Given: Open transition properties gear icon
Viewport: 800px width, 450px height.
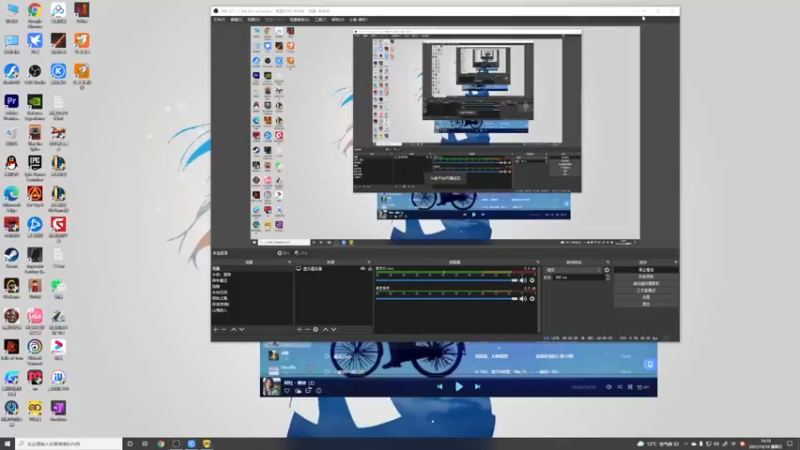Looking at the screenshot, I should [607, 270].
